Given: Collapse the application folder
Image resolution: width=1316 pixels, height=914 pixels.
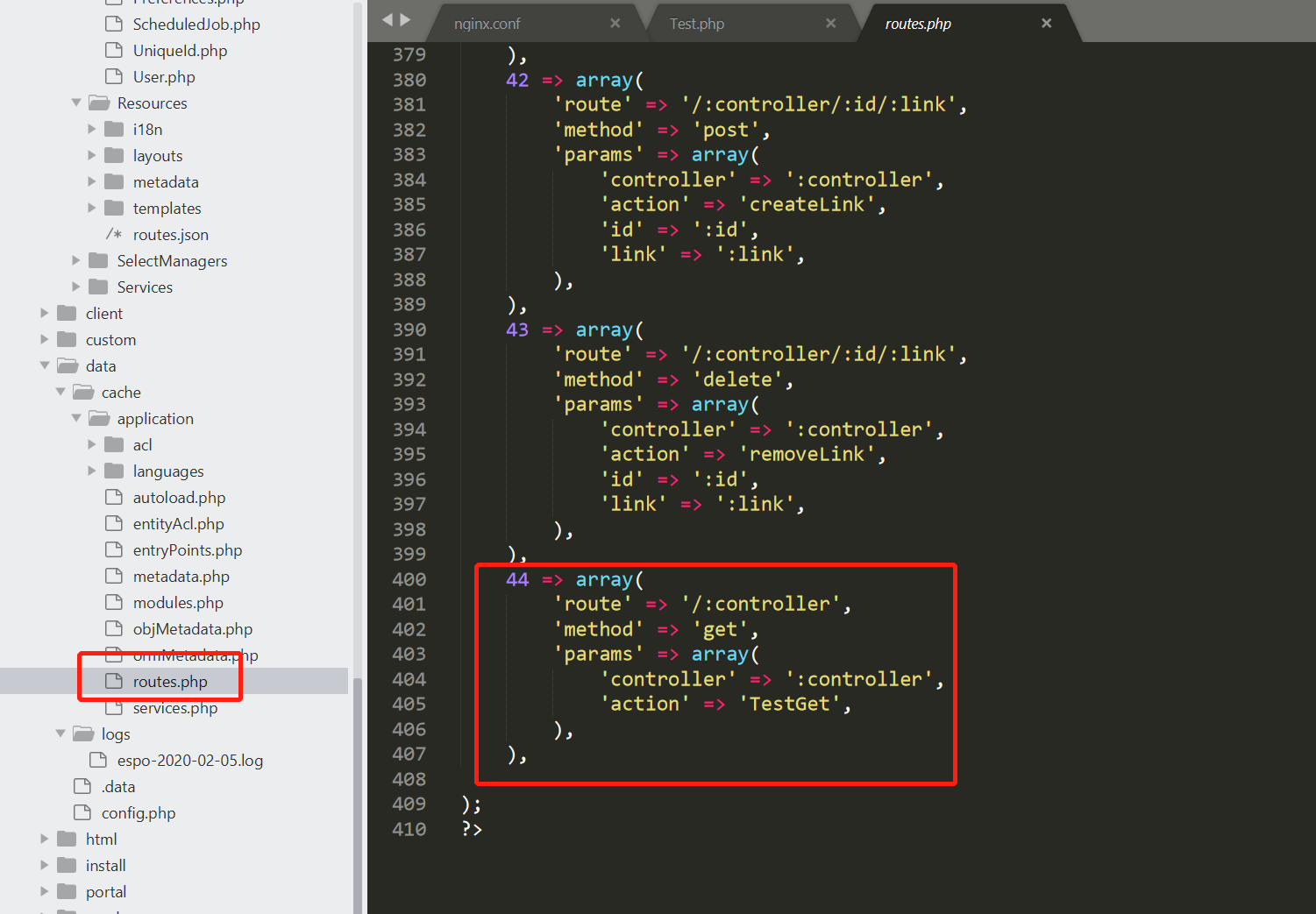Looking at the screenshot, I should pyautogui.click(x=75, y=418).
